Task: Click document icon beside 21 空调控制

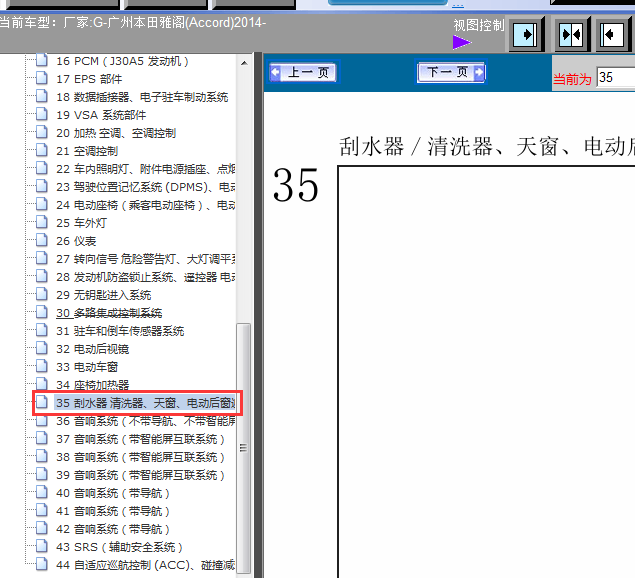Action: [x=42, y=150]
